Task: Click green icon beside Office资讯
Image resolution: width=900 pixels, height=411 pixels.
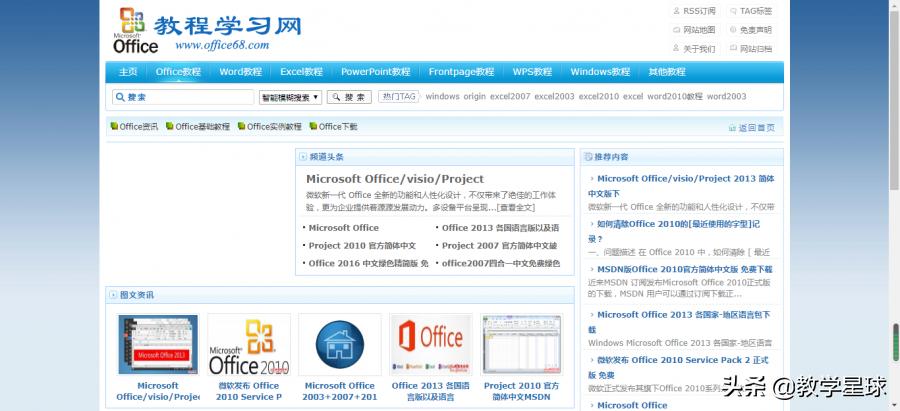Action: tap(114, 126)
